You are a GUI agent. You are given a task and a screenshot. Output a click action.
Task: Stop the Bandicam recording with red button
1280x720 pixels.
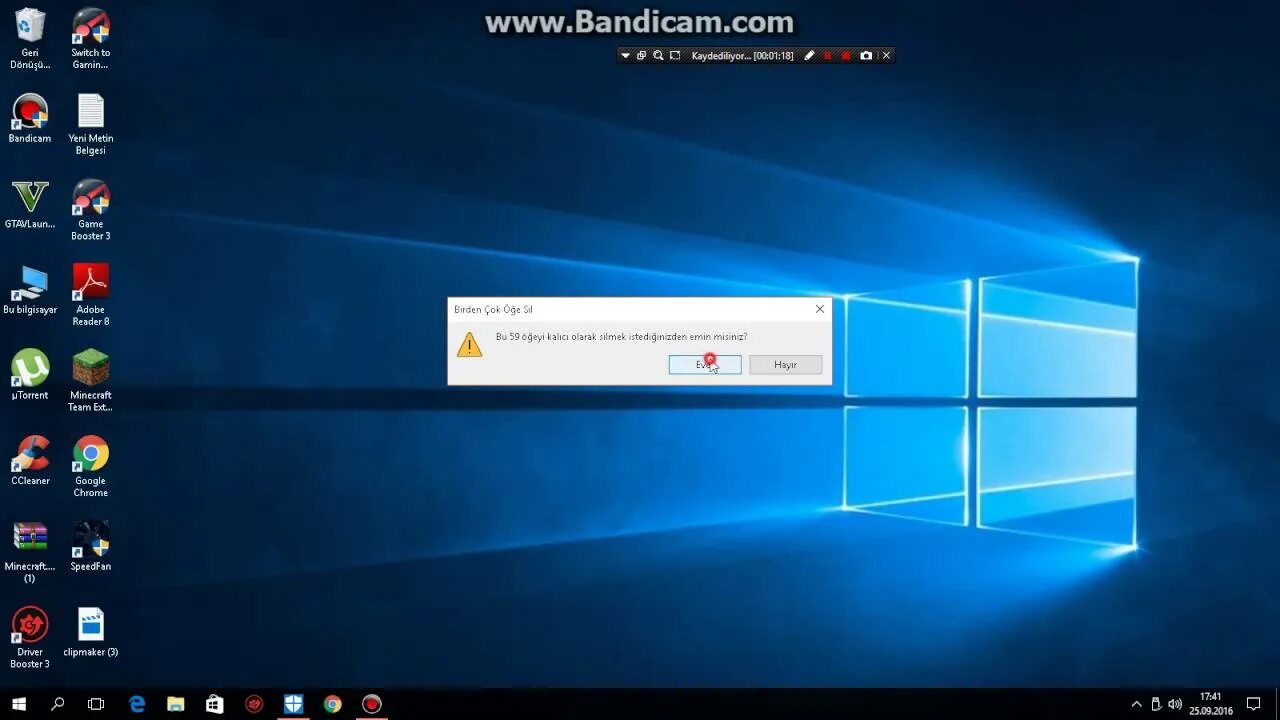coord(846,56)
